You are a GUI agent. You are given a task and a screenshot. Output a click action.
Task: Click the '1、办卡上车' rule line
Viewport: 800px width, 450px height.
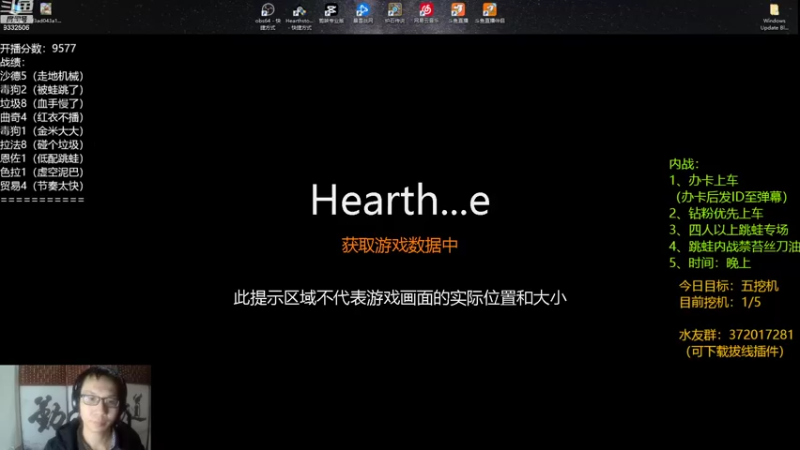704,180
